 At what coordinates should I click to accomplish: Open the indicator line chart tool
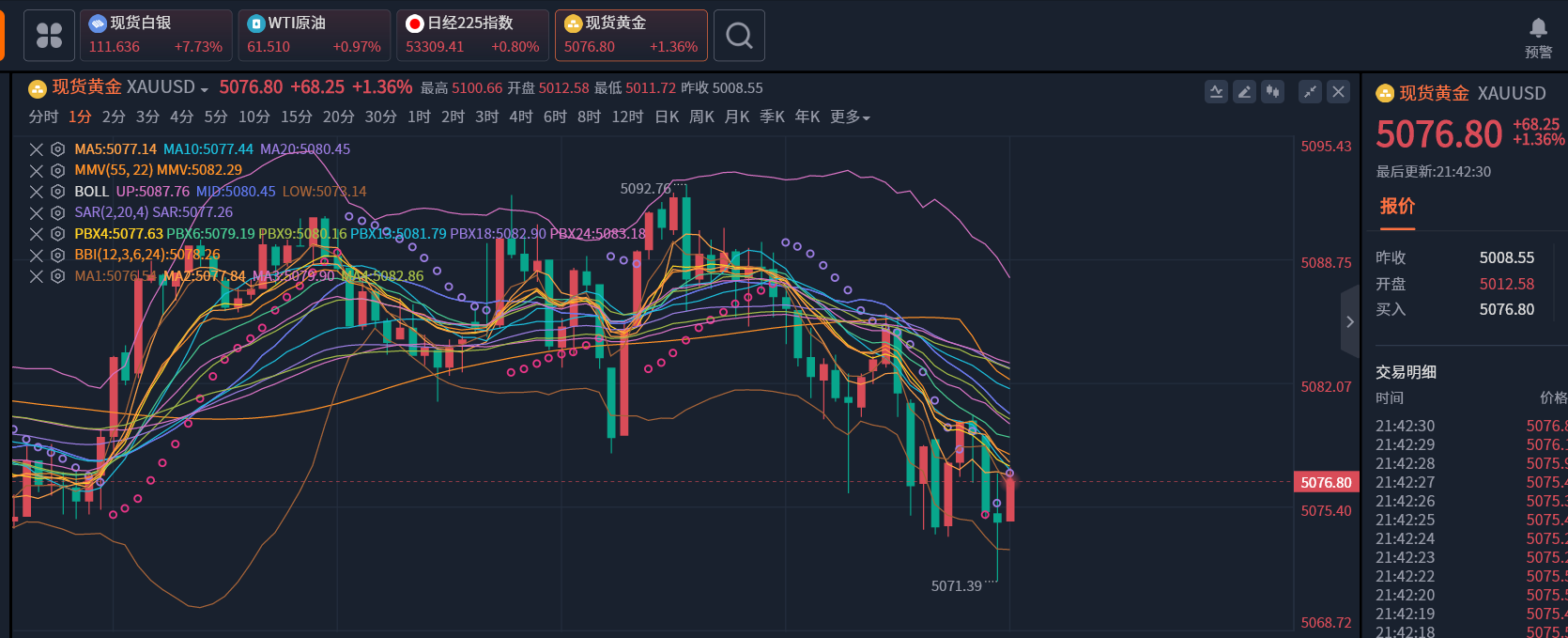click(1216, 91)
